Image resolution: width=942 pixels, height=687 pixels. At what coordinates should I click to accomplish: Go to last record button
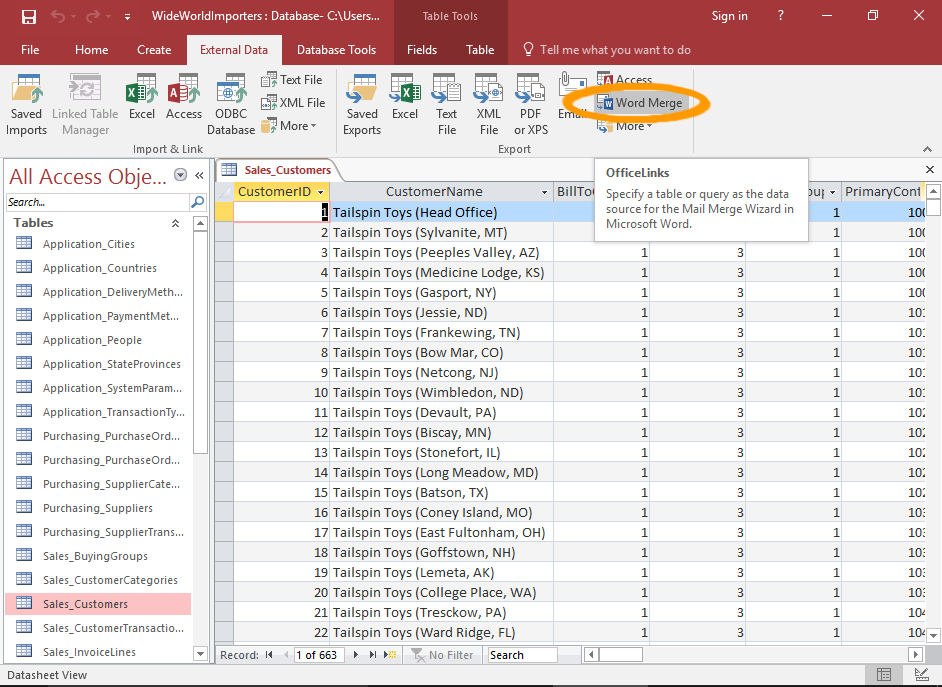[x=373, y=655]
